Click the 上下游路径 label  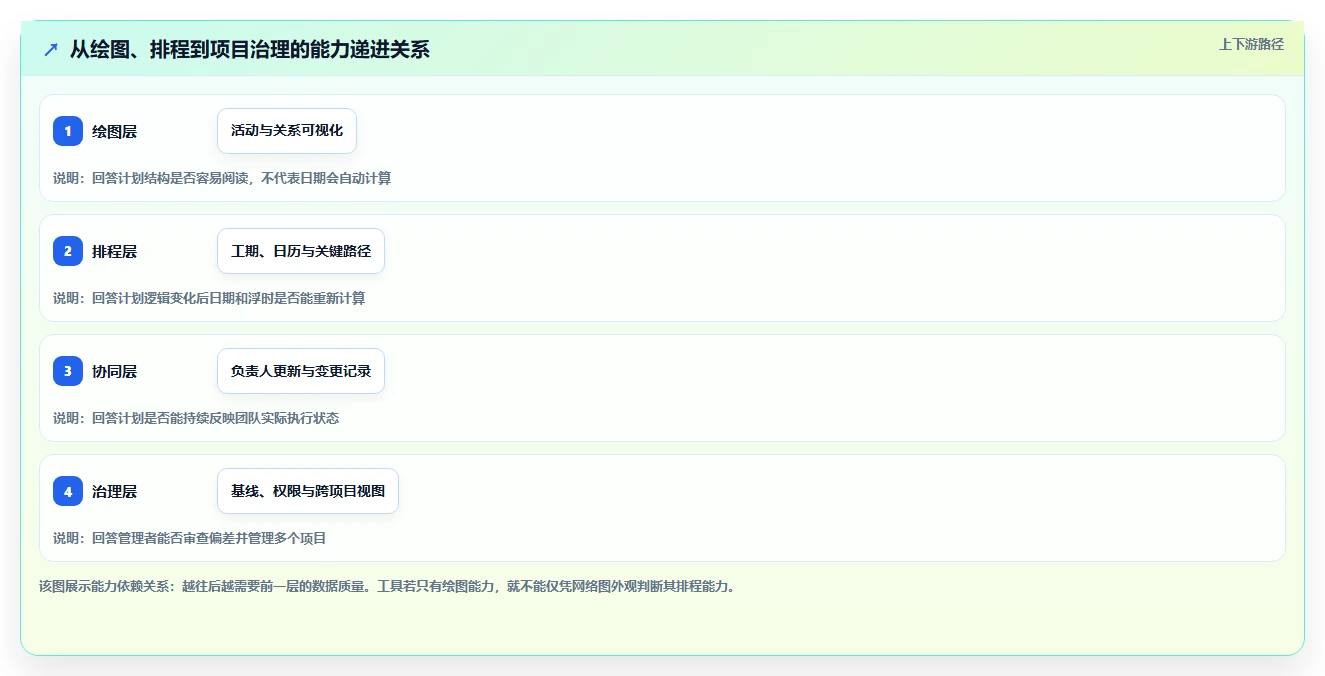tap(1251, 44)
